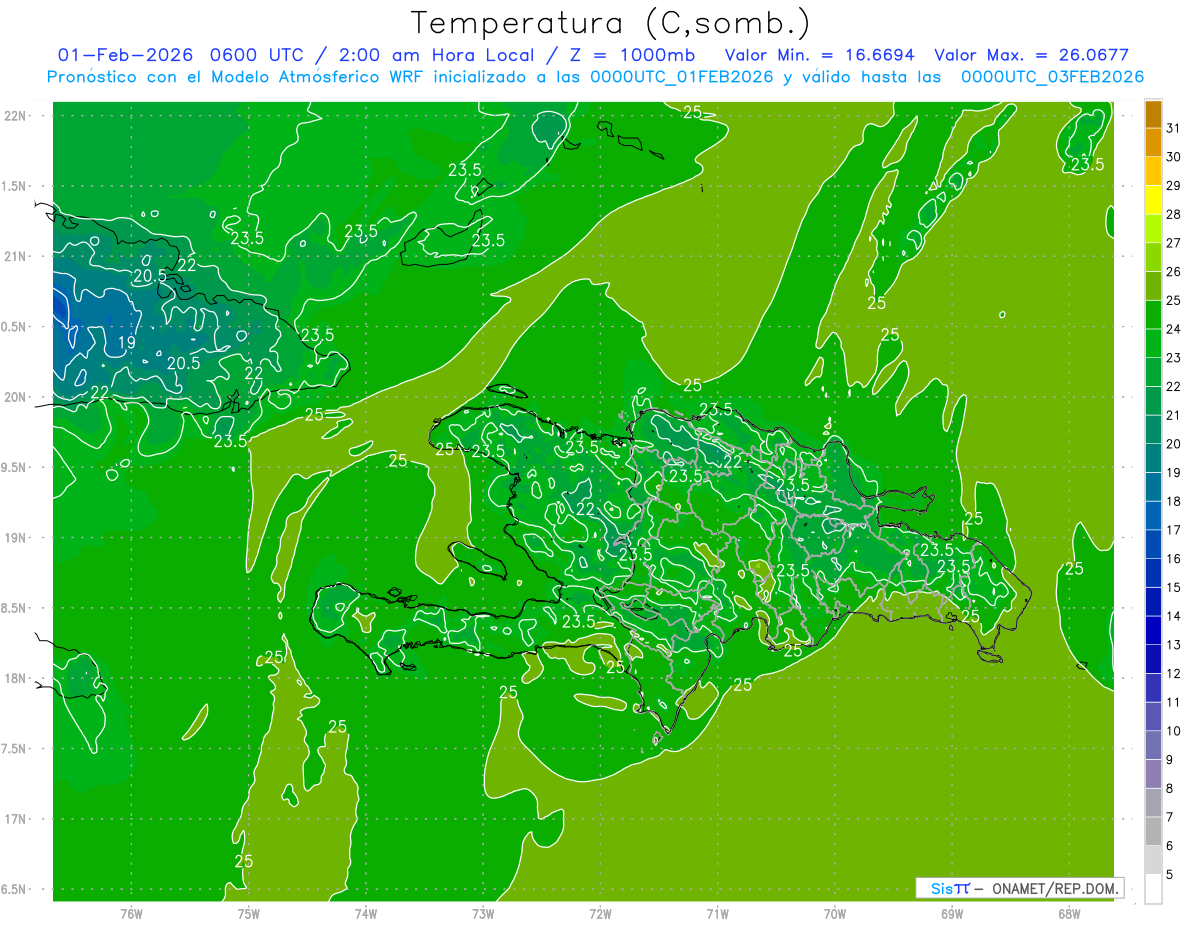Viewport: 1200px width, 927px height.
Task: Click the '70W' longitude axis label
Action: (835, 914)
